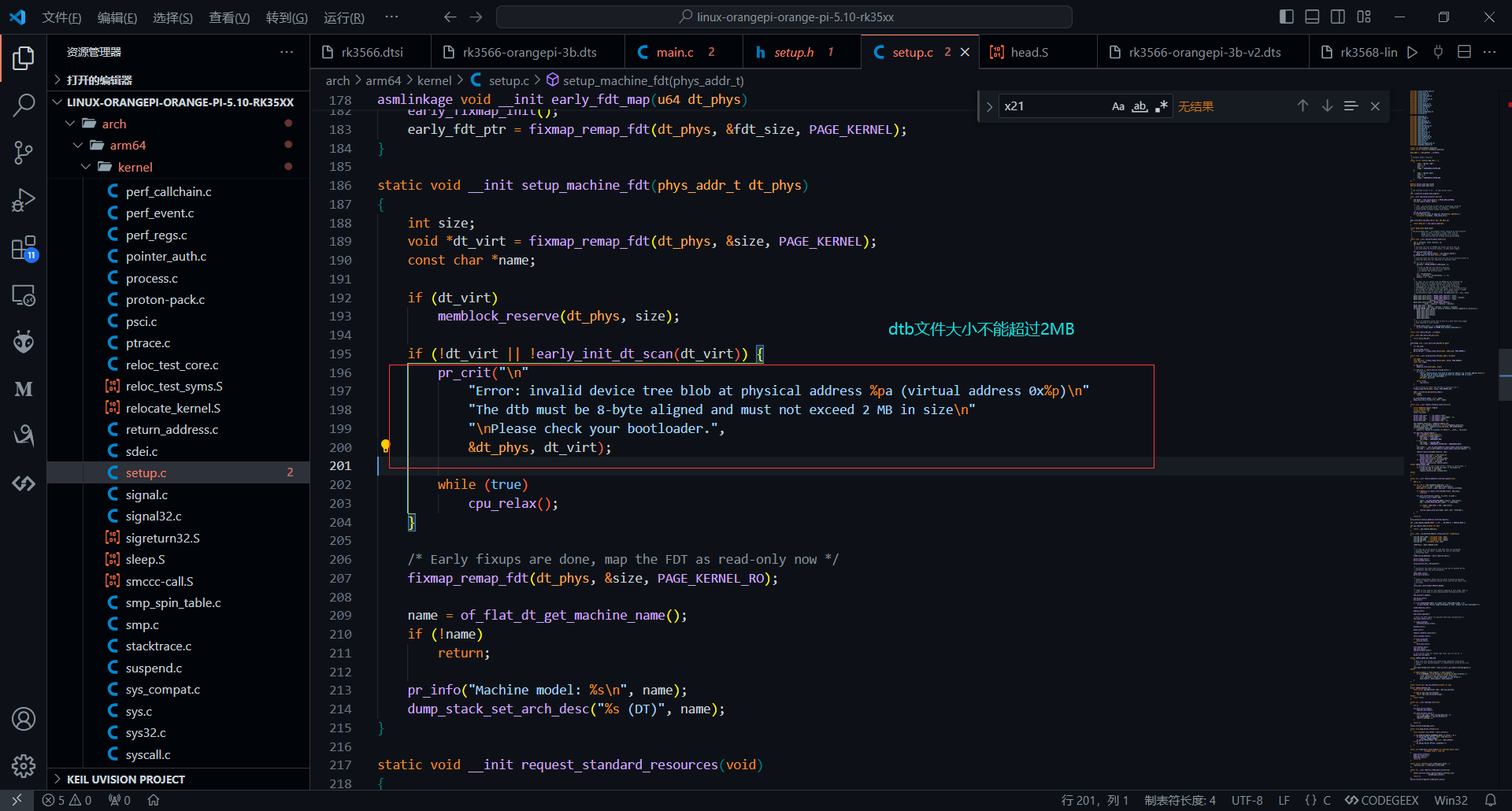Screen dimensions: 1512x811
Task: Click the CODEGEEX status bar item
Action: (1381, 800)
